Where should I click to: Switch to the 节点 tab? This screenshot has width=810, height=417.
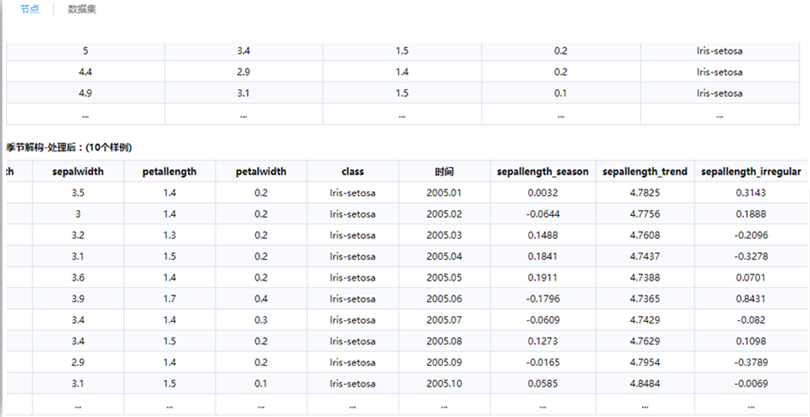tap(30, 8)
